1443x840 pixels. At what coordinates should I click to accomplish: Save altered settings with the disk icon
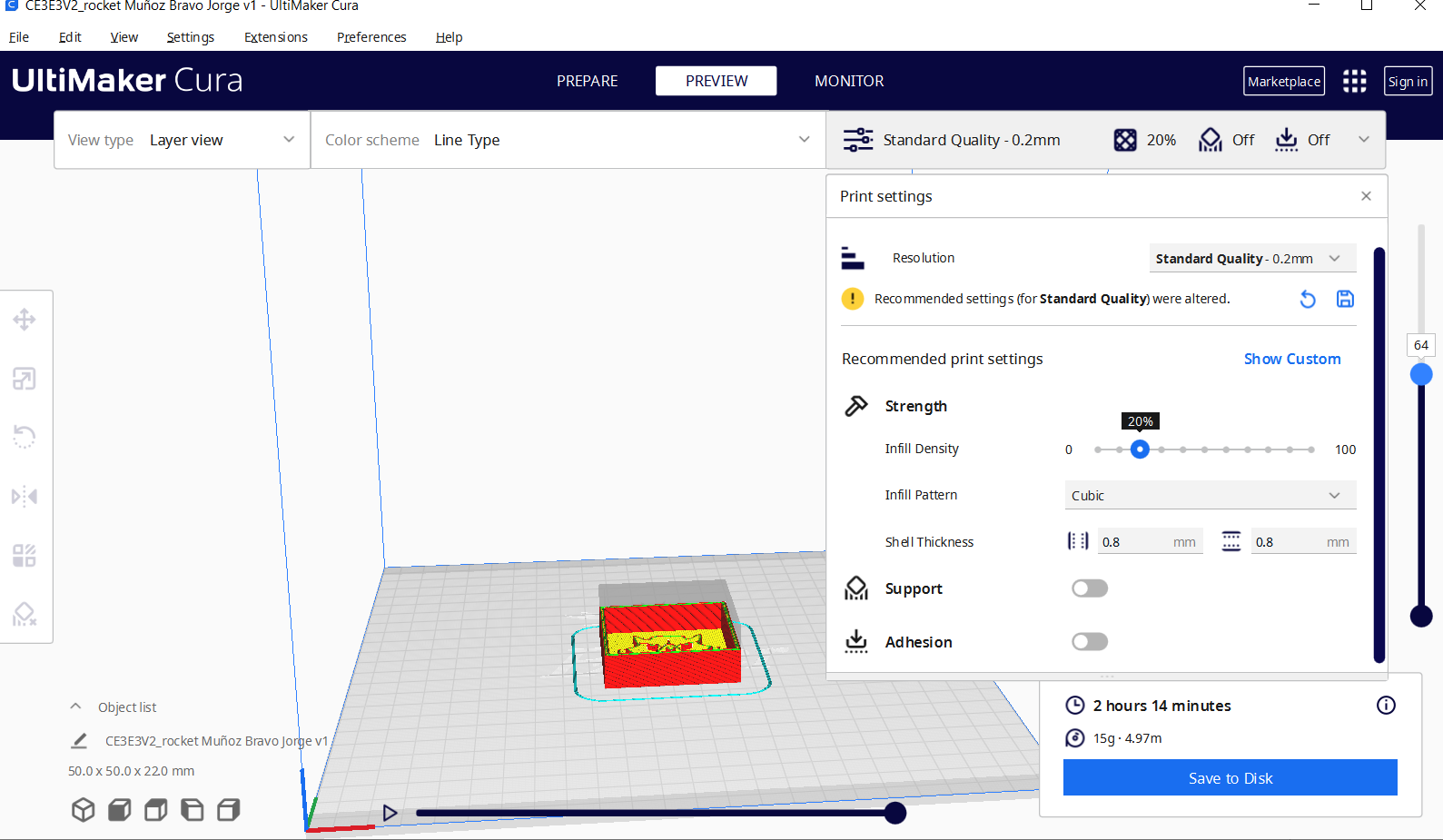(x=1346, y=299)
